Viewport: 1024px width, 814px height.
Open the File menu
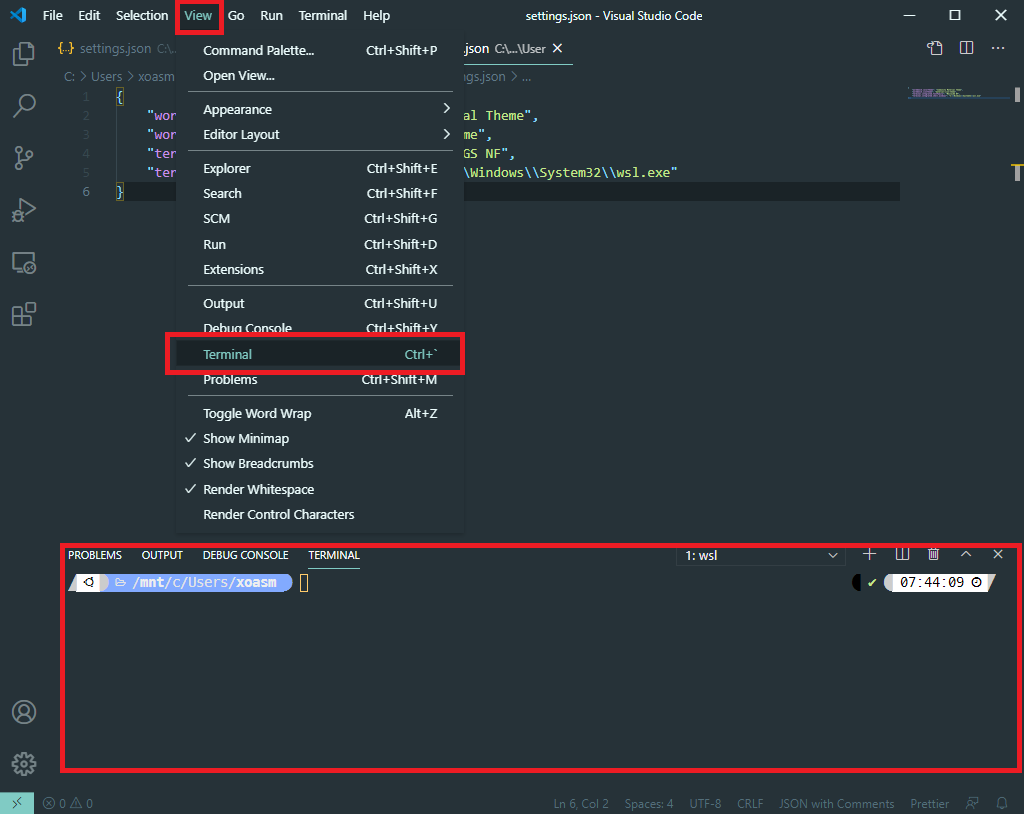pos(52,15)
